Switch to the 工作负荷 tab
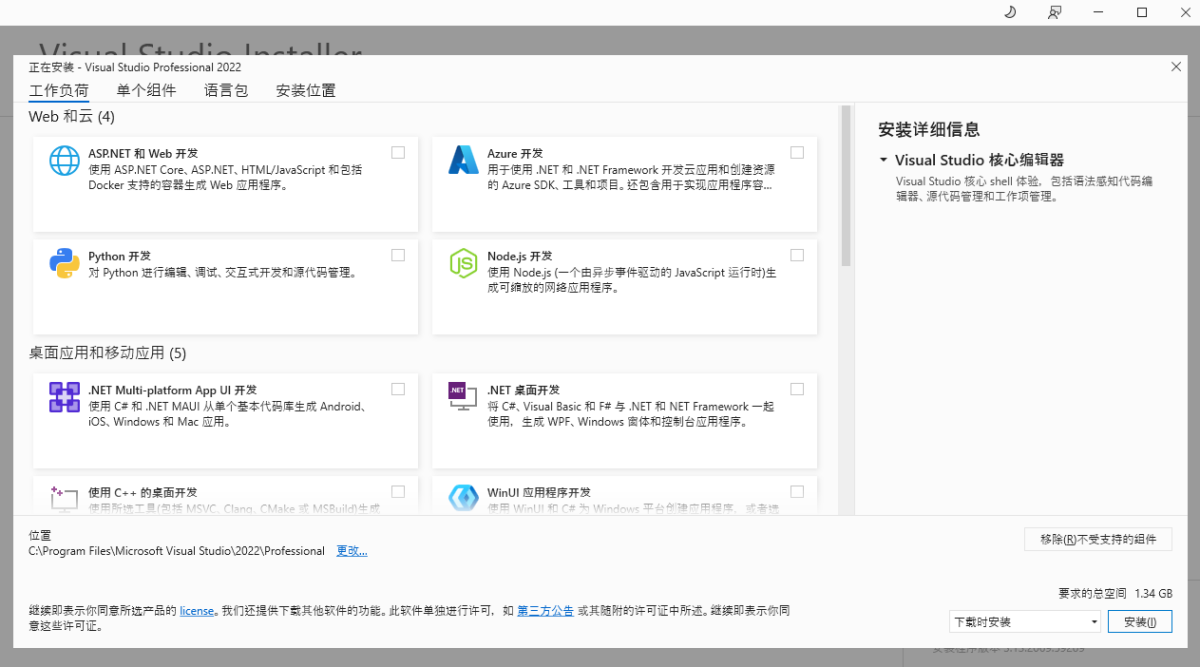 pos(58,90)
